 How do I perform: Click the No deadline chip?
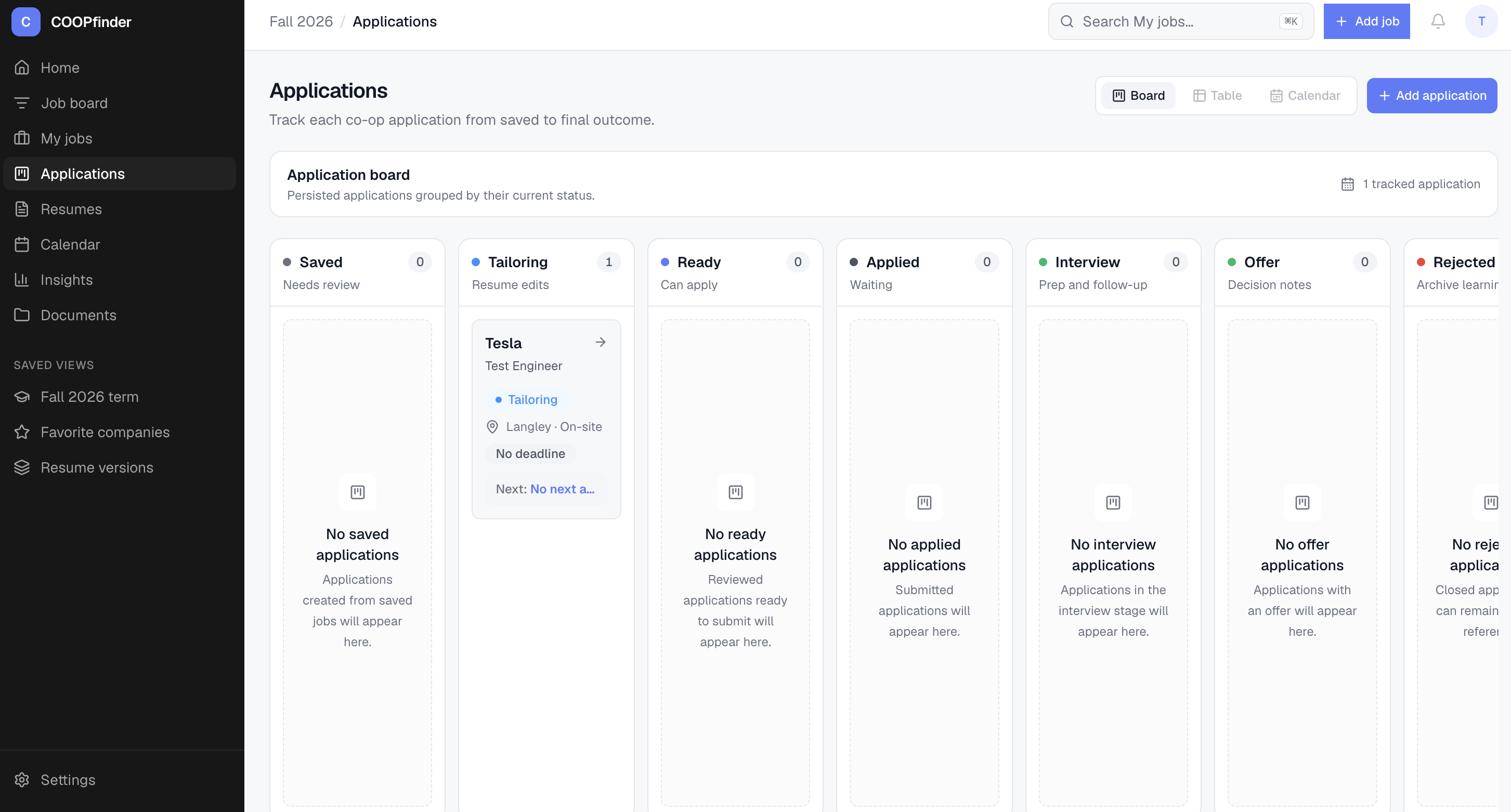click(530, 454)
